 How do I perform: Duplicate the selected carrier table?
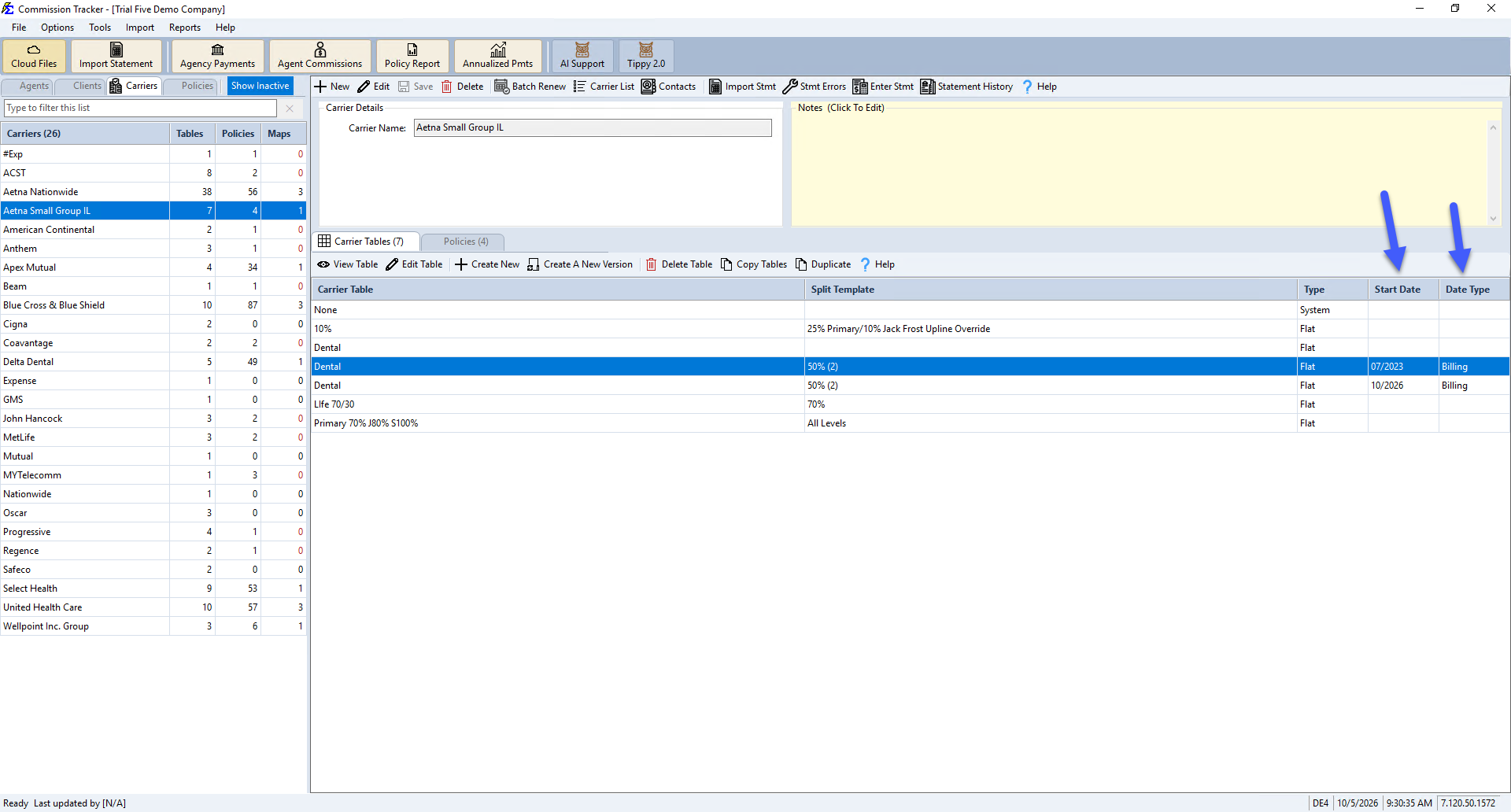823,264
